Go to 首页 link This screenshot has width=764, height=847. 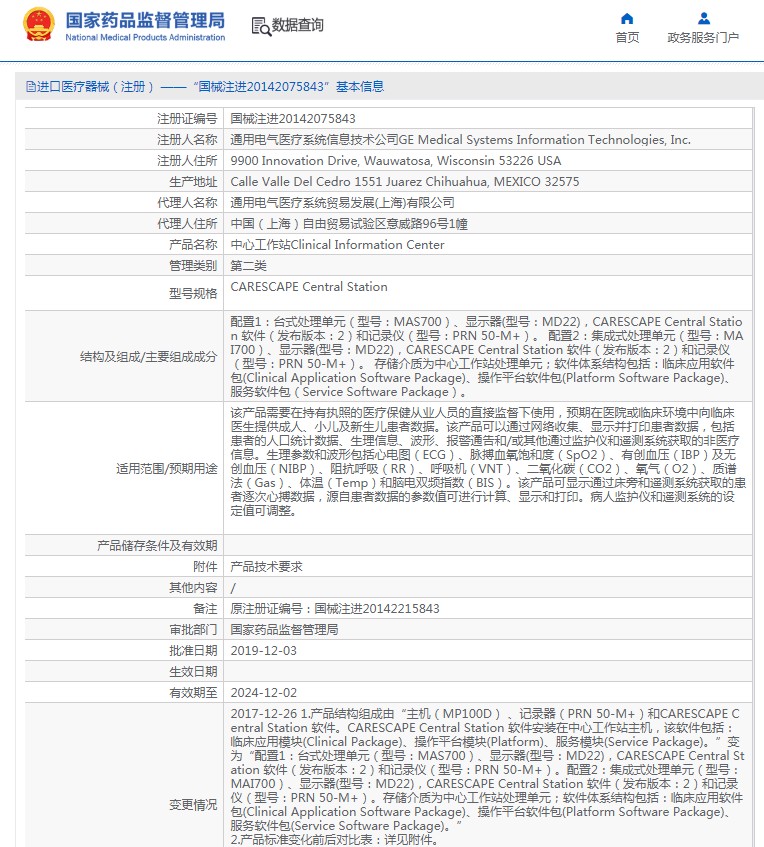click(x=627, y=37)
